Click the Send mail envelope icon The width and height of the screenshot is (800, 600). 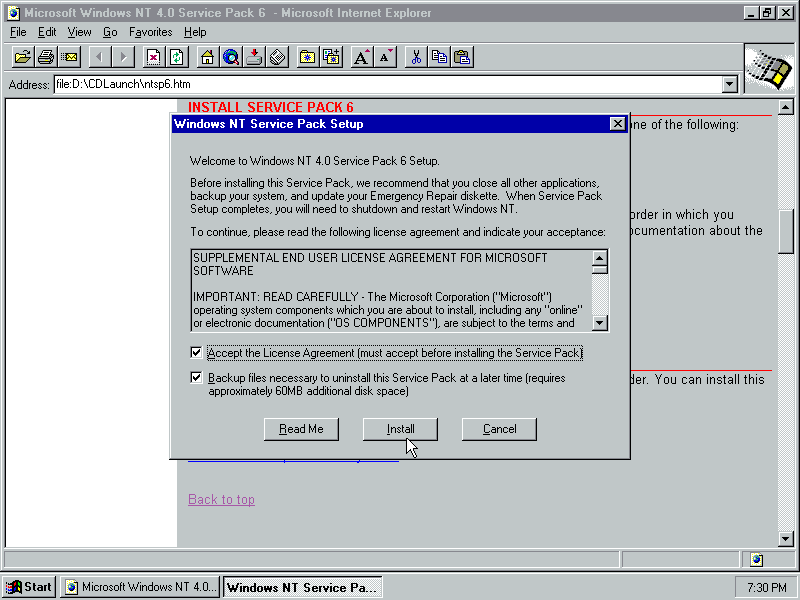[x=68, y=57]
